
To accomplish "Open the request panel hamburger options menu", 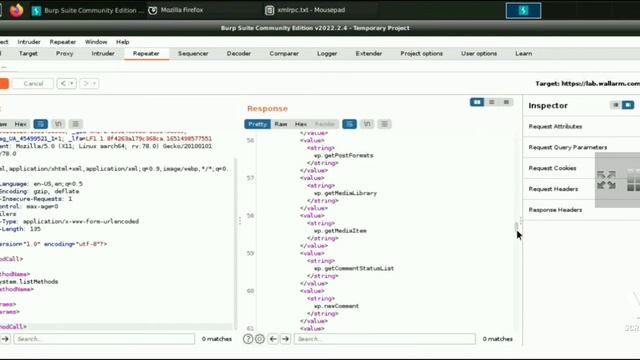I will 76,124.
